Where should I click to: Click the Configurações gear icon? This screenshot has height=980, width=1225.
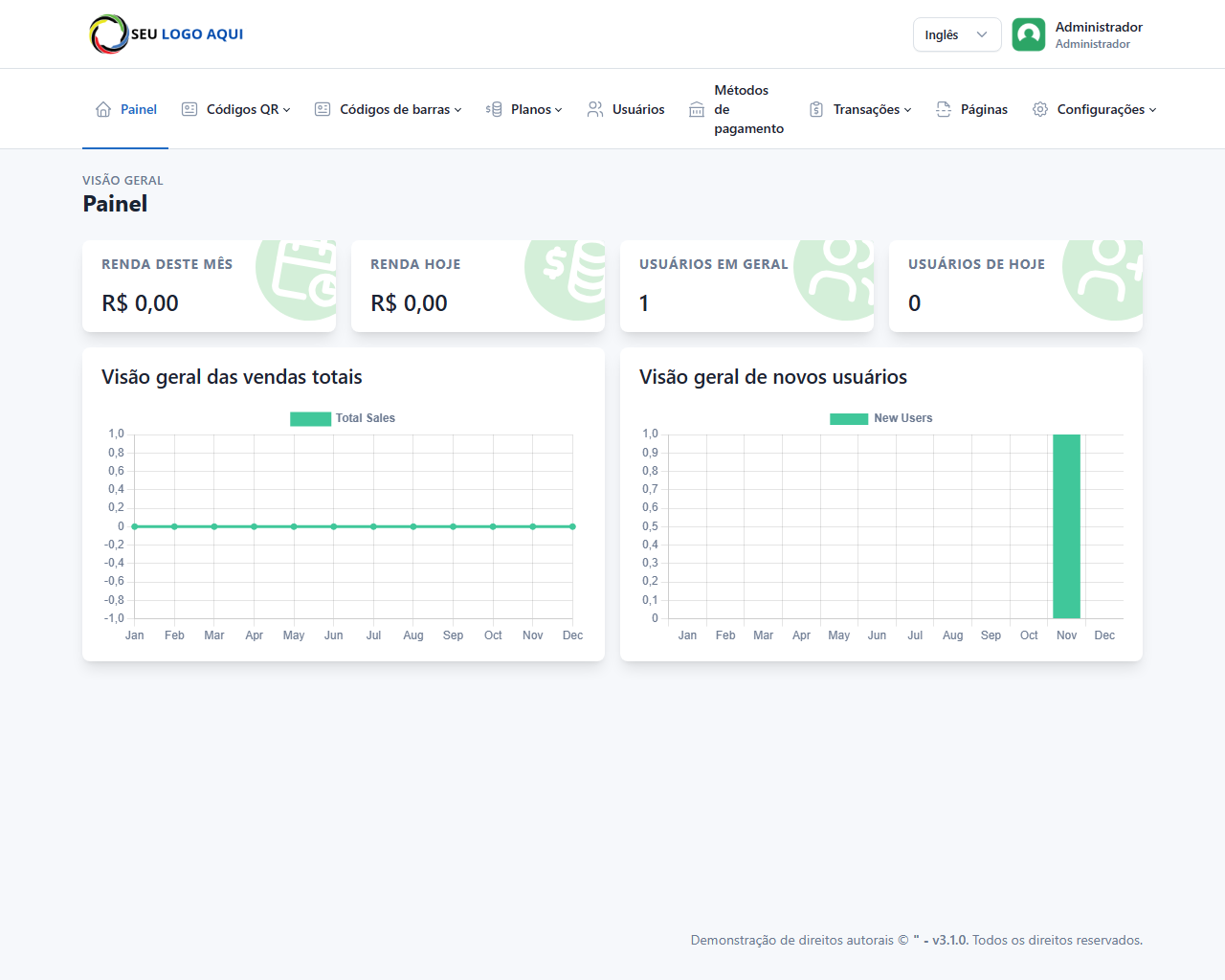point(1040,109)
